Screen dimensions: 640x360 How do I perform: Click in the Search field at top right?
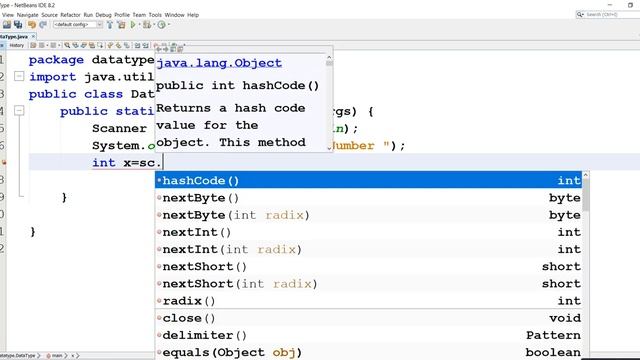(608, 14)
